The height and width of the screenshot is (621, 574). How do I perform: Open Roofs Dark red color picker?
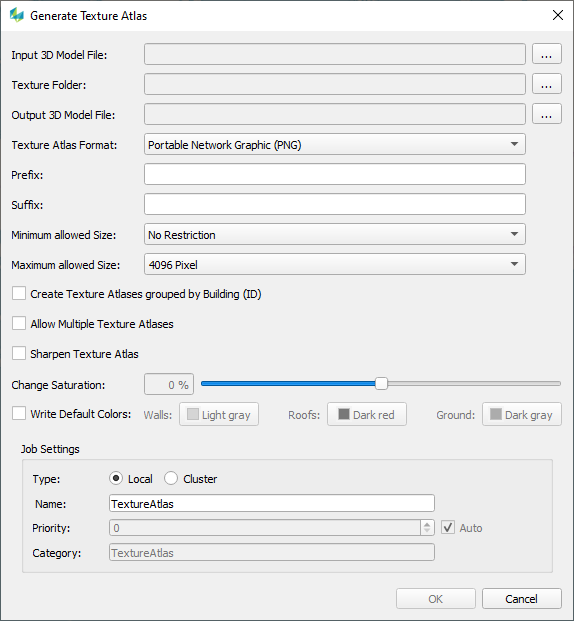(367, 414)
